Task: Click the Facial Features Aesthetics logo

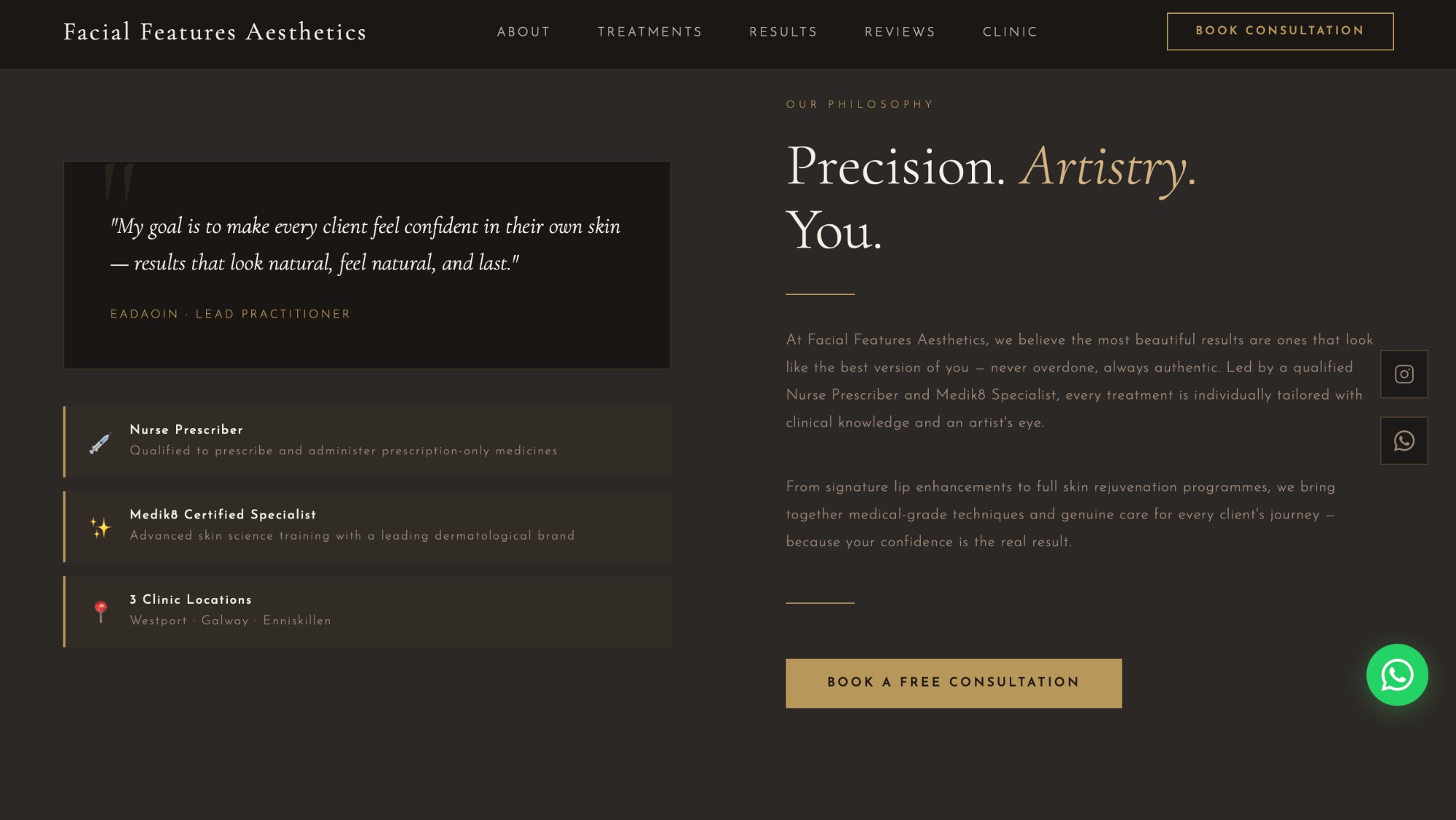Action: 215,31
